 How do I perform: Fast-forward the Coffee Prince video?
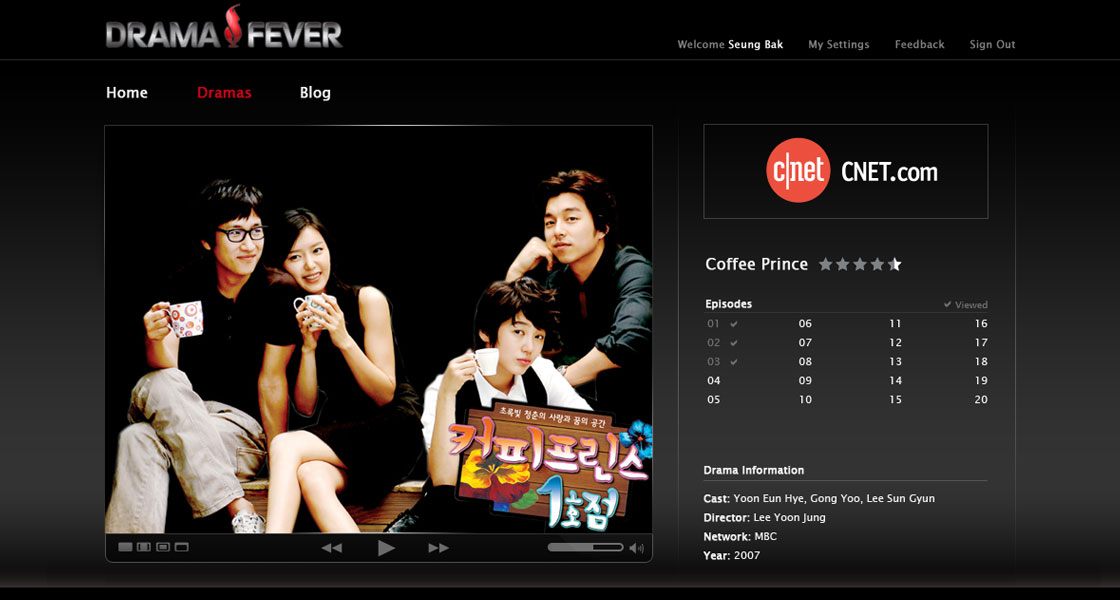click(x=439, y=548)
